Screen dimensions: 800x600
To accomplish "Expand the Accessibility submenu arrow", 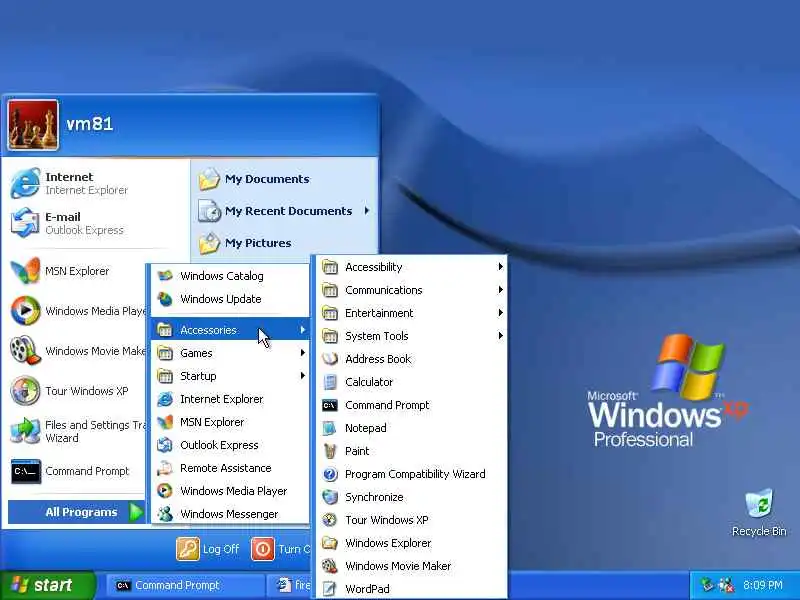I will click(501, 267).
